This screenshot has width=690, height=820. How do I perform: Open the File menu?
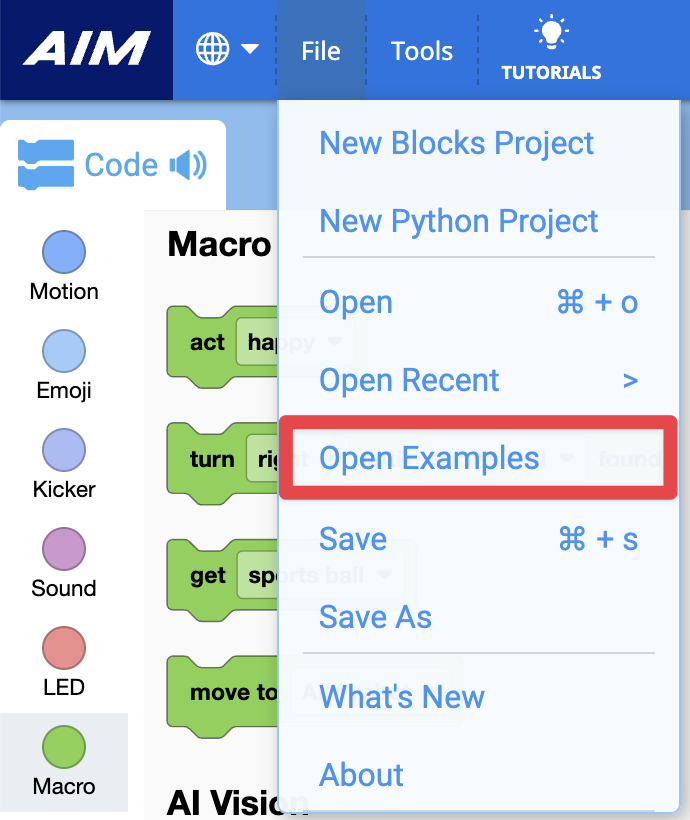tap(320, 51)
